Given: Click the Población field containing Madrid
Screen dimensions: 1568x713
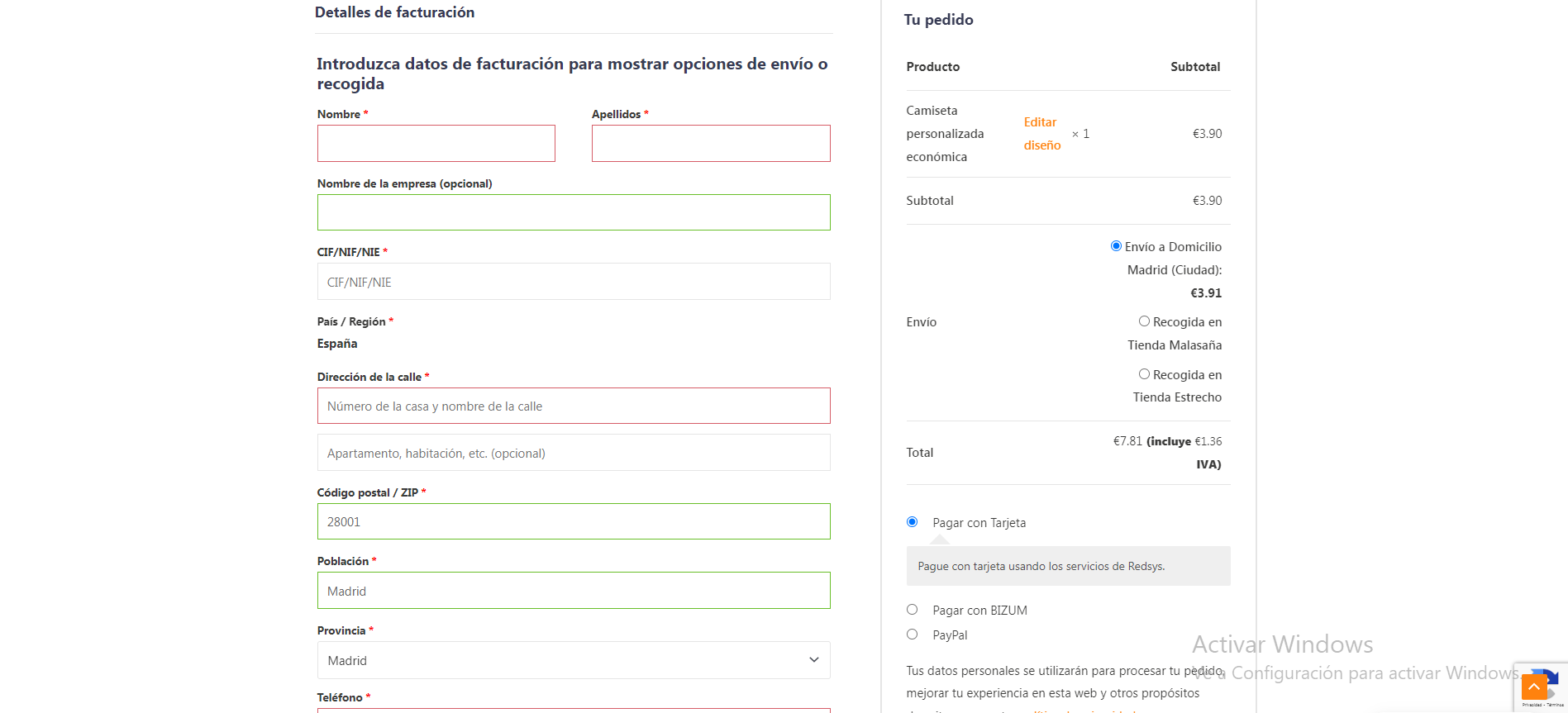Looking at the screenshot, I should [x=573, y=591].
